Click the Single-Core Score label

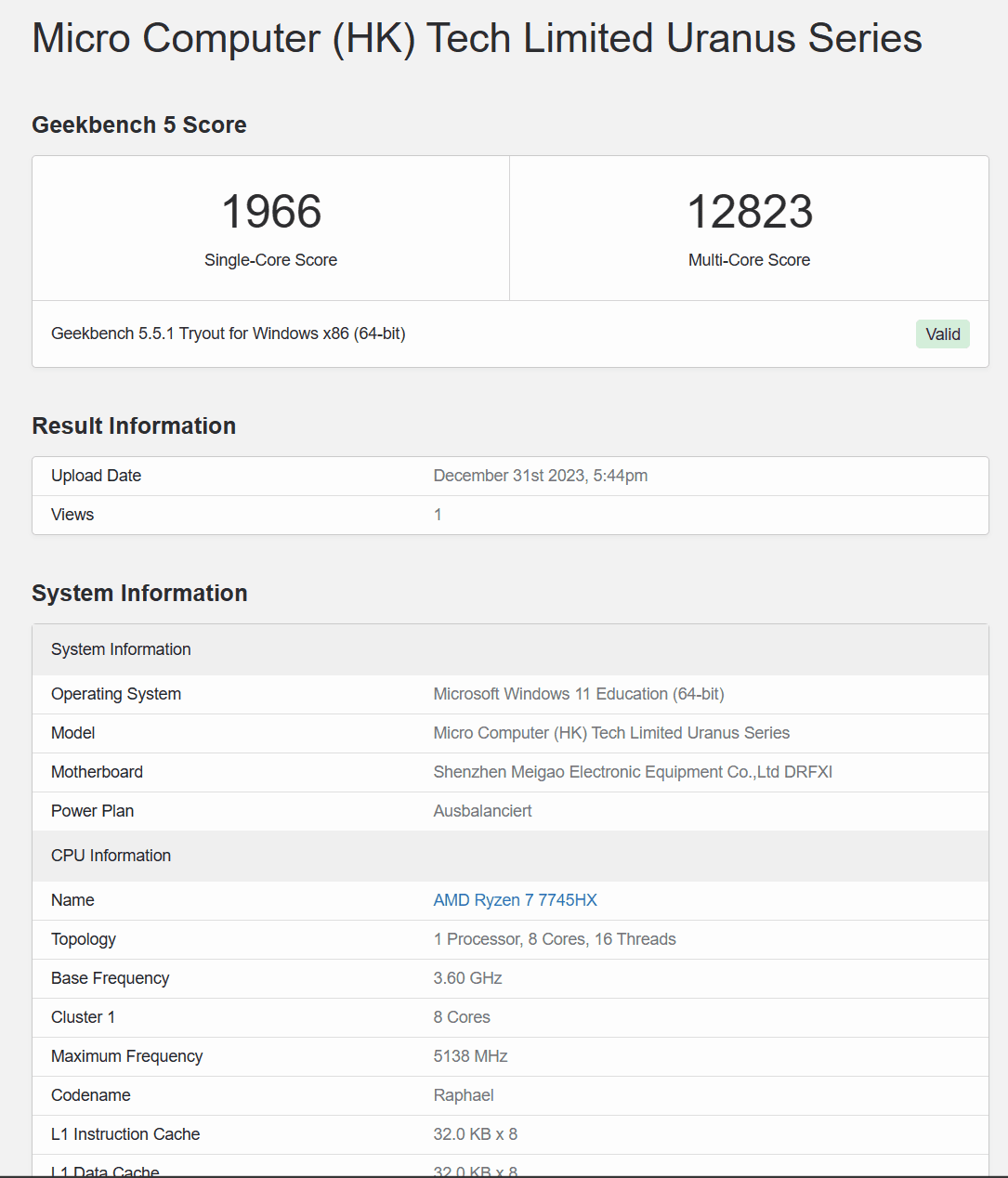pos(271,260)
